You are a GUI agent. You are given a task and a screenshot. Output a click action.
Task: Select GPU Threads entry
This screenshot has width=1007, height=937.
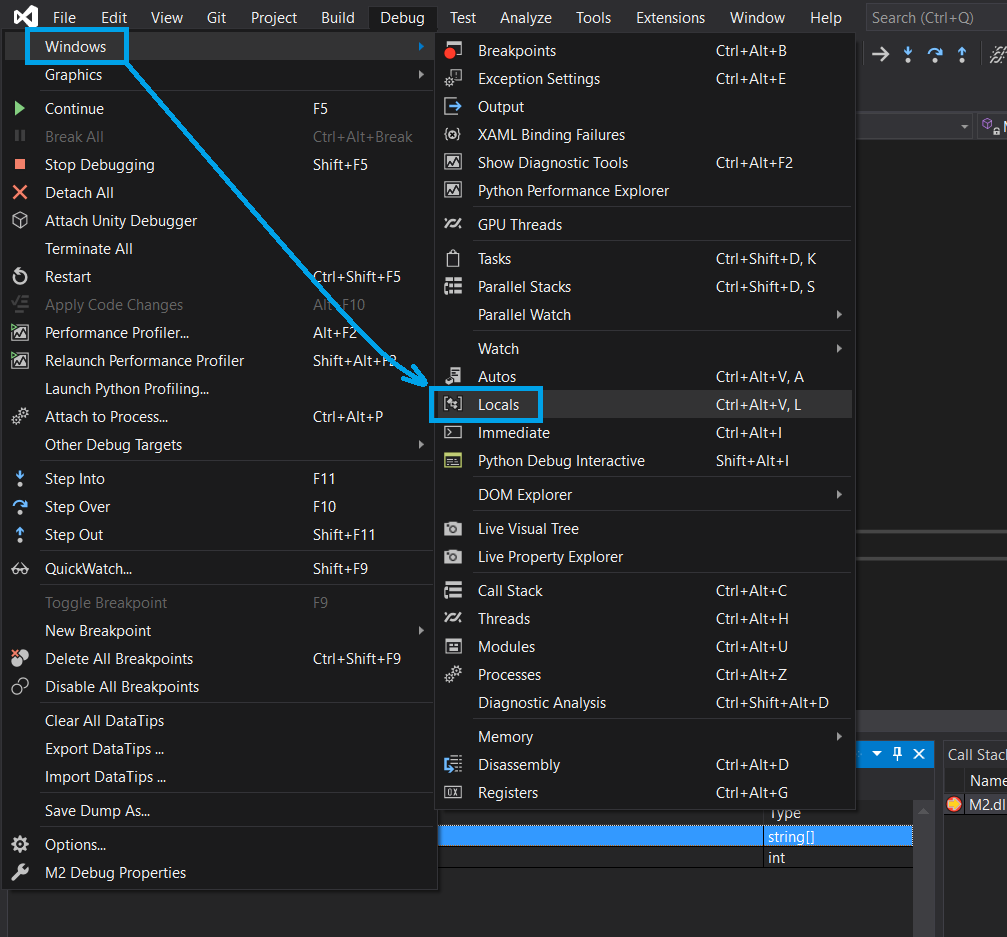[644, 225]
